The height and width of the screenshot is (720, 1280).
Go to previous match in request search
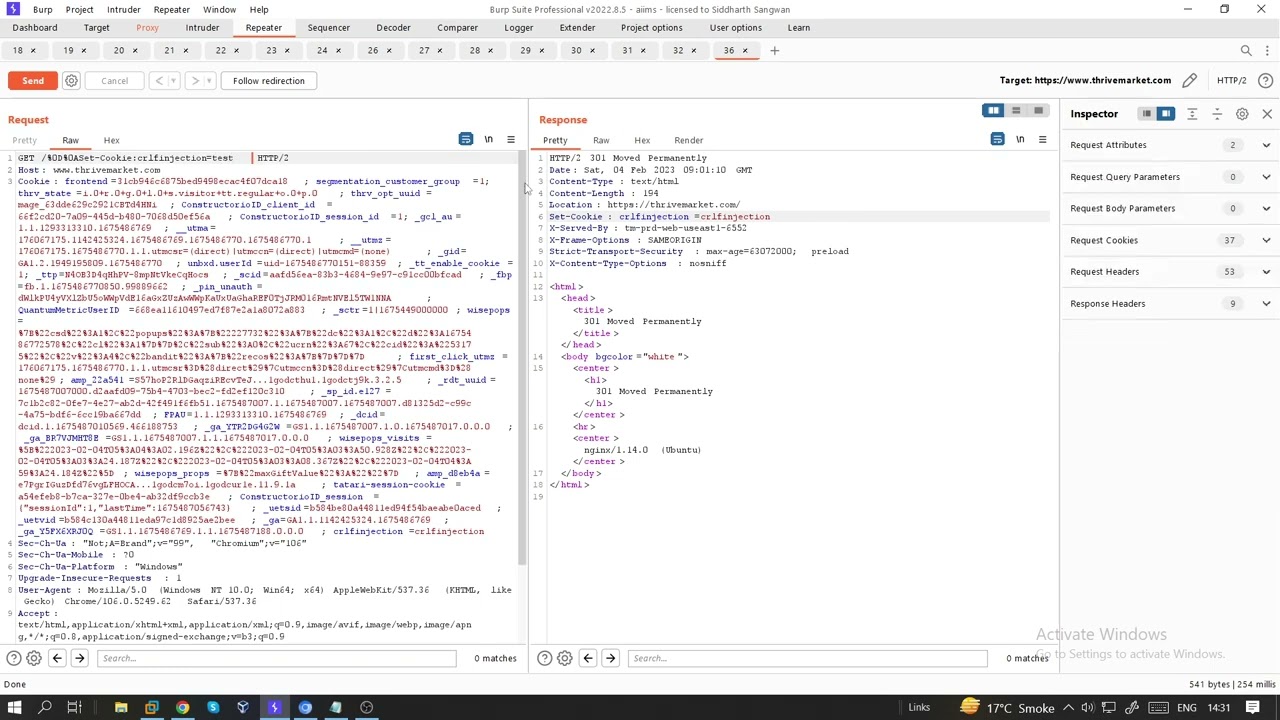pyautogui.click(x=57, y=658)
